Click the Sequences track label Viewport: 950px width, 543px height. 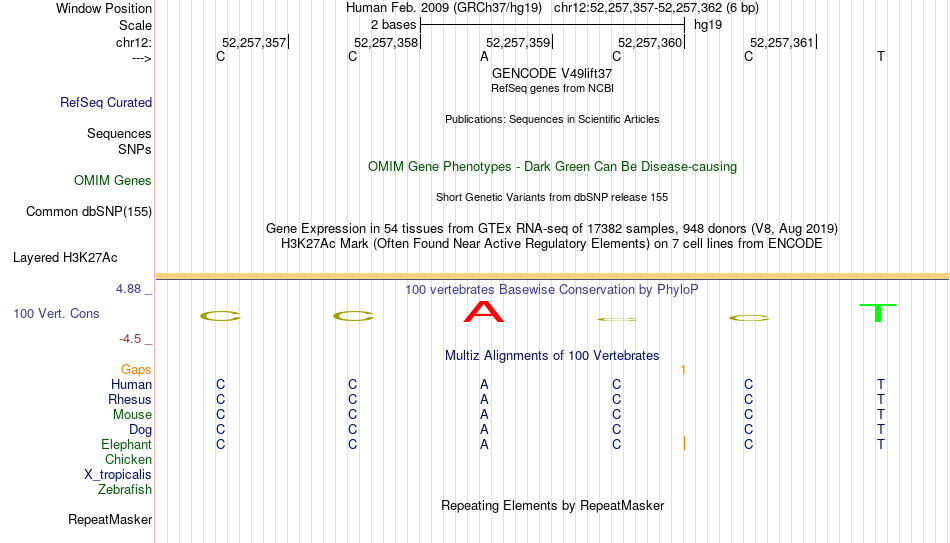click(x=119, y=133)
